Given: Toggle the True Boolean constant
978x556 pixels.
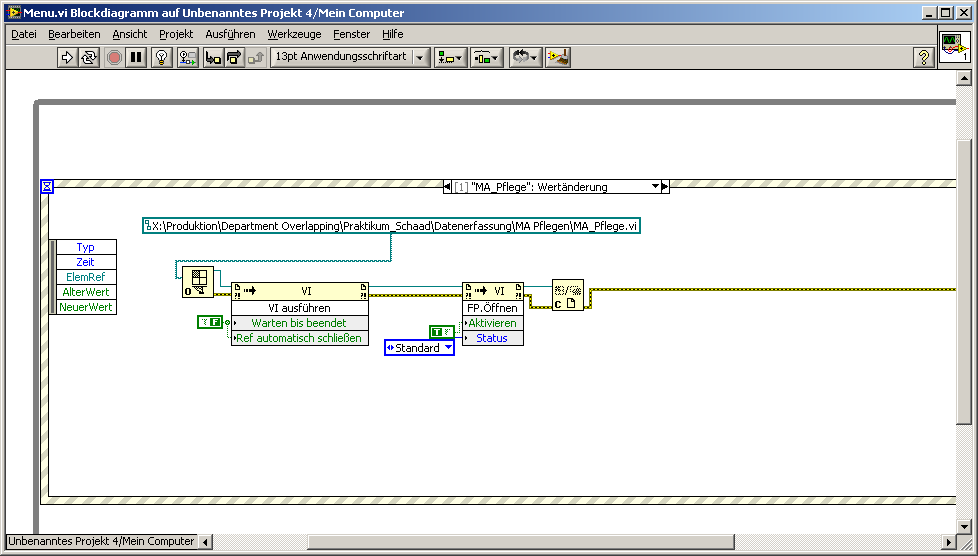Looking at the screenshot, I should click(442, 332).
